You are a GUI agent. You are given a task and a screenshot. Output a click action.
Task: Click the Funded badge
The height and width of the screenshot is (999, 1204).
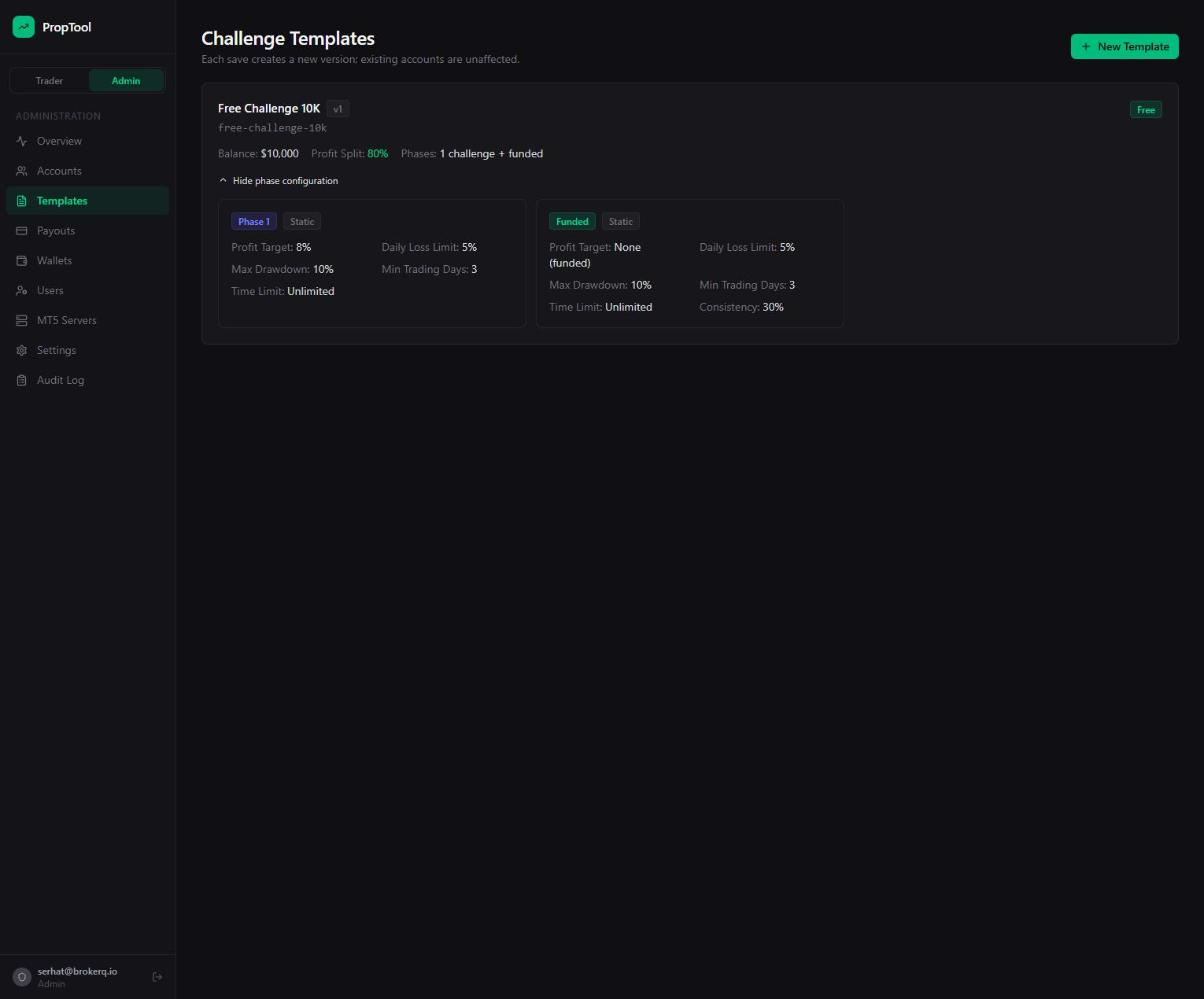pyautogui.click(x=572, y=222)
